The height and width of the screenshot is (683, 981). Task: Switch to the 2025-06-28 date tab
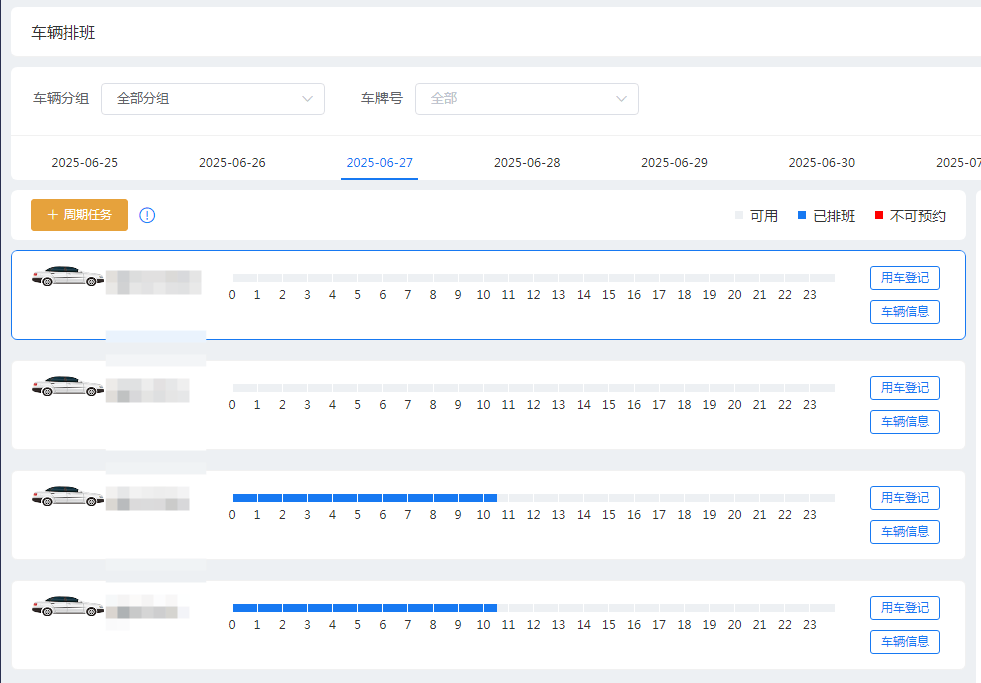[x=527, y=163]
